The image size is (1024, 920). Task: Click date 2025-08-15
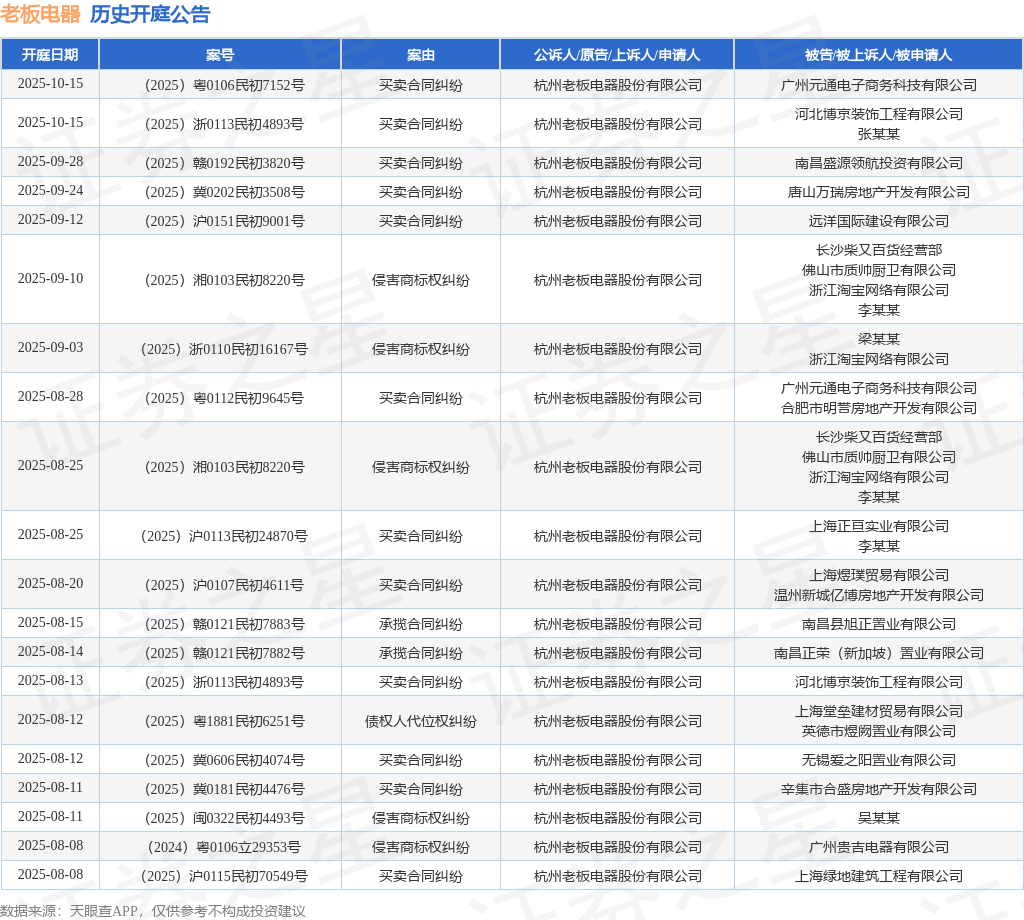50,622
